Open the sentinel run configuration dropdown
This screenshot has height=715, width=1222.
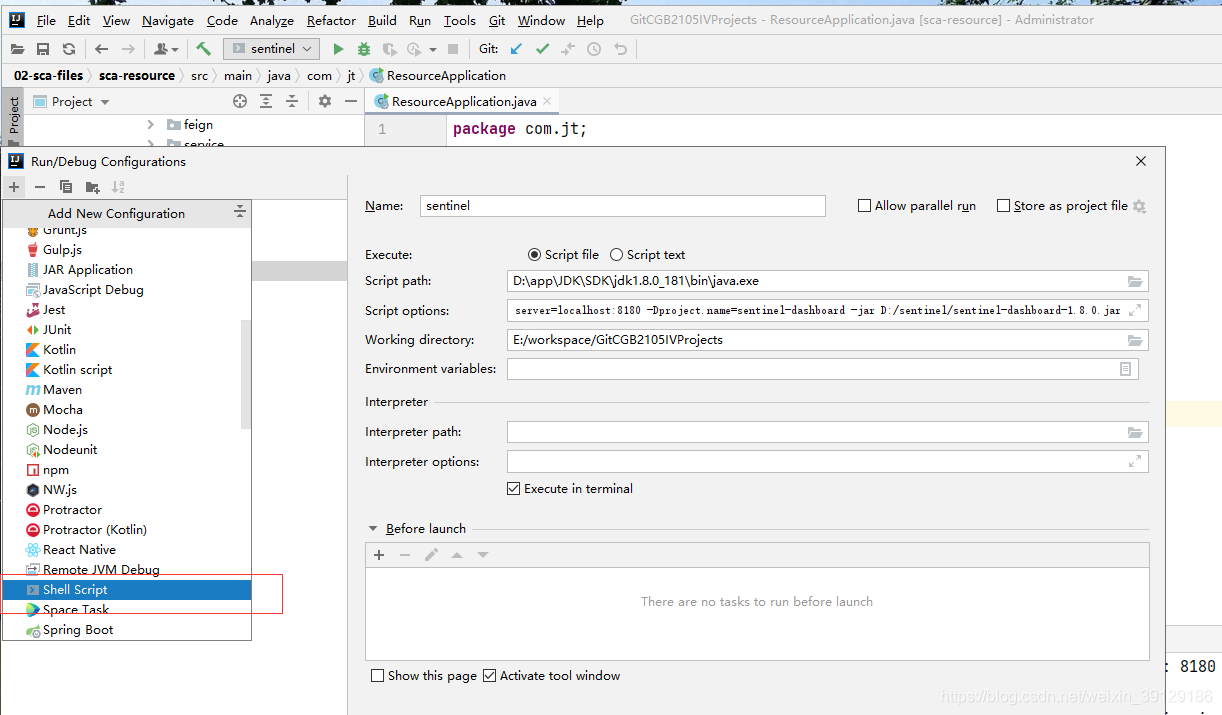point(271,48)
